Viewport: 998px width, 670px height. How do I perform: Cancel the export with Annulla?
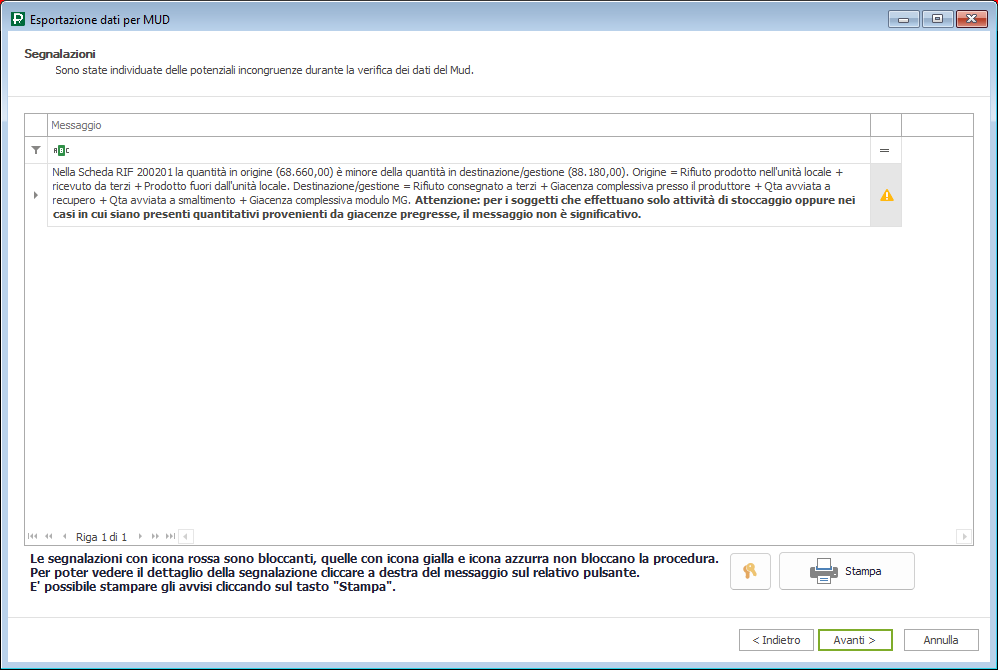[x=940, y=640]
